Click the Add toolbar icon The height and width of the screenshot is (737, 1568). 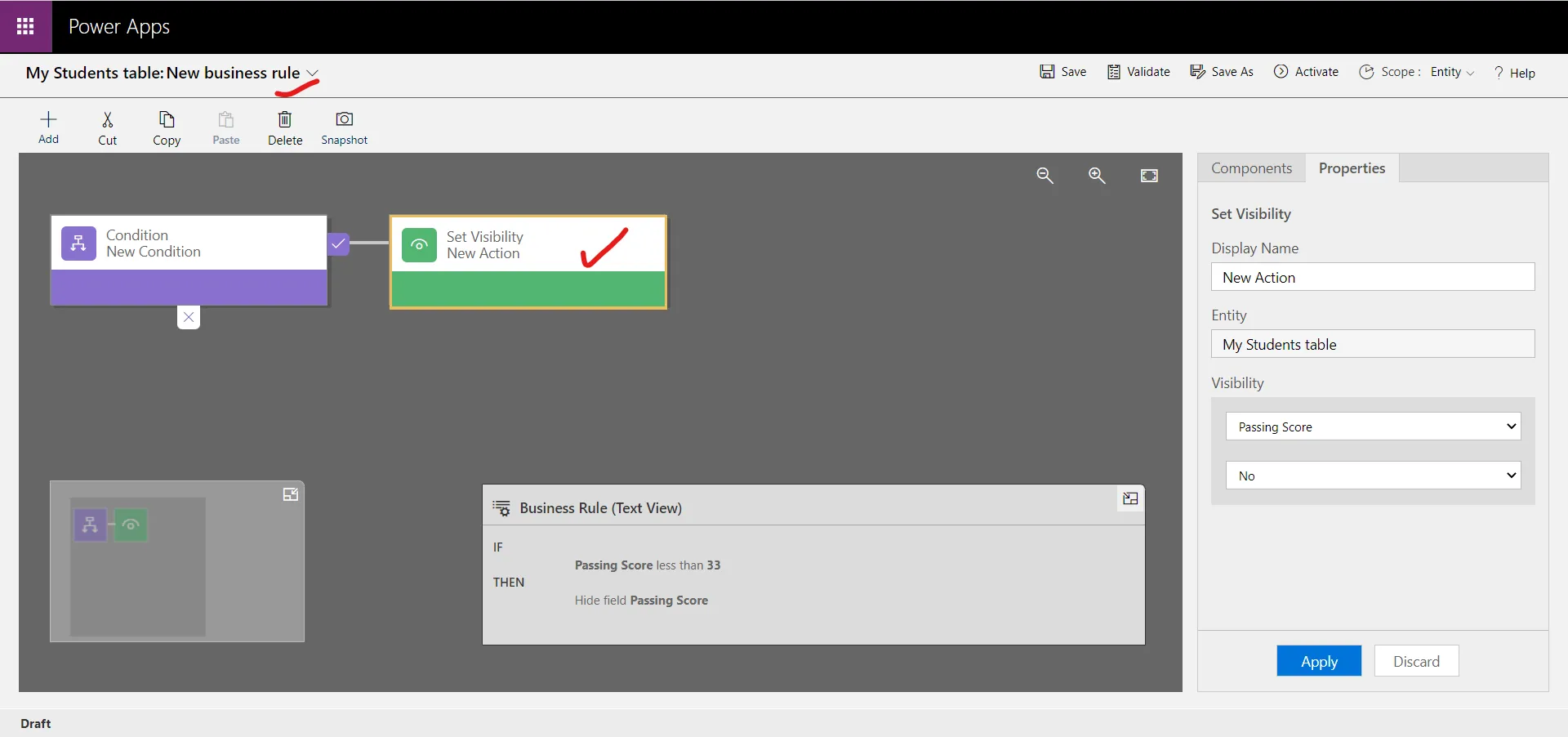pos(48,120)
